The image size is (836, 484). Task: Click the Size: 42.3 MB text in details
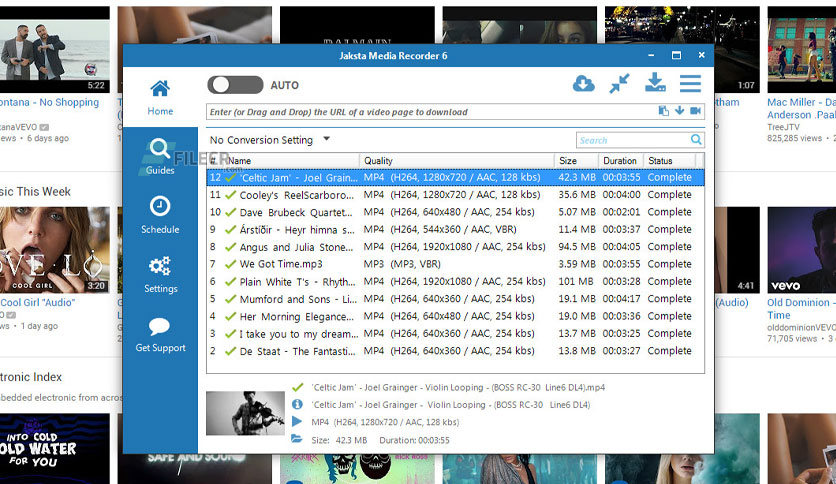point(339,440)
